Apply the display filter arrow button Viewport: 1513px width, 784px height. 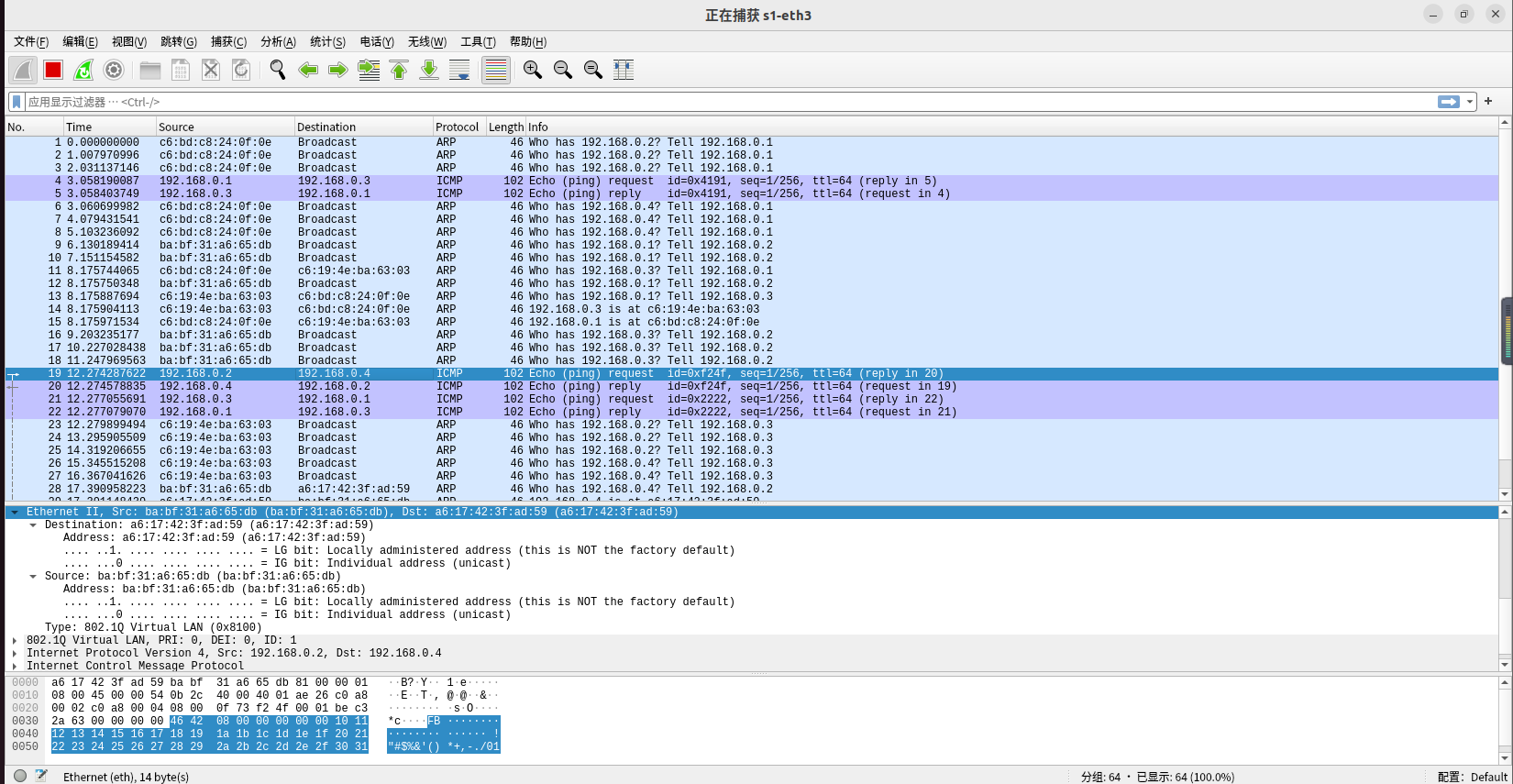pyautogui.click(x=1448, y=102)
